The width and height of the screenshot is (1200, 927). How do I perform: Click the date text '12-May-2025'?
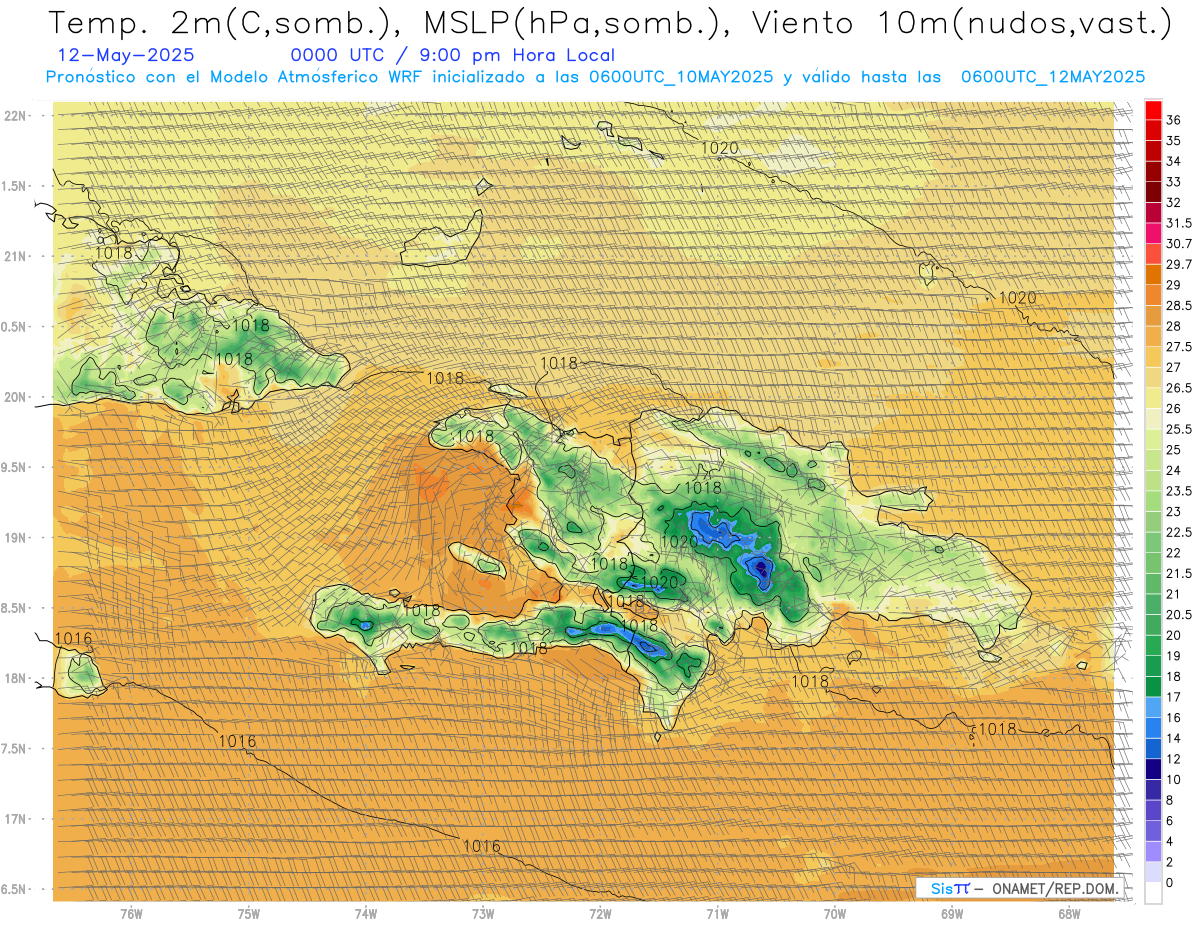[x=127, y=55]
